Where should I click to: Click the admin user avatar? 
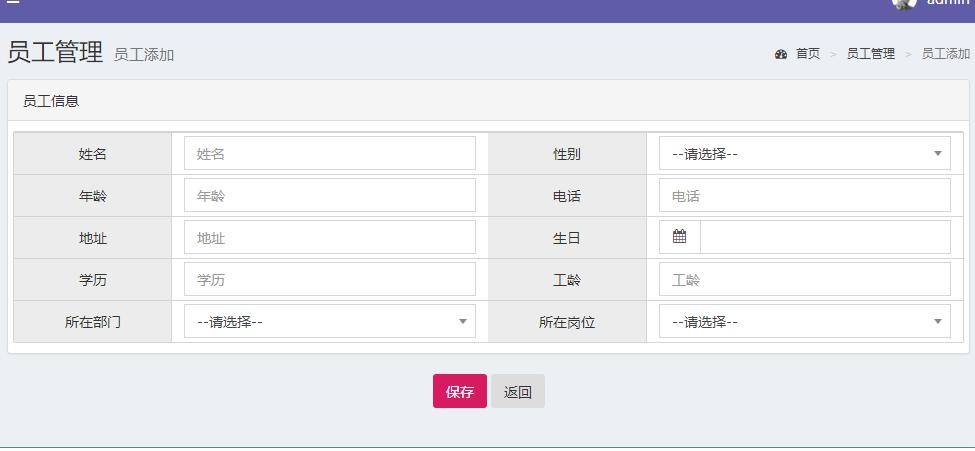tap(904, 3)
